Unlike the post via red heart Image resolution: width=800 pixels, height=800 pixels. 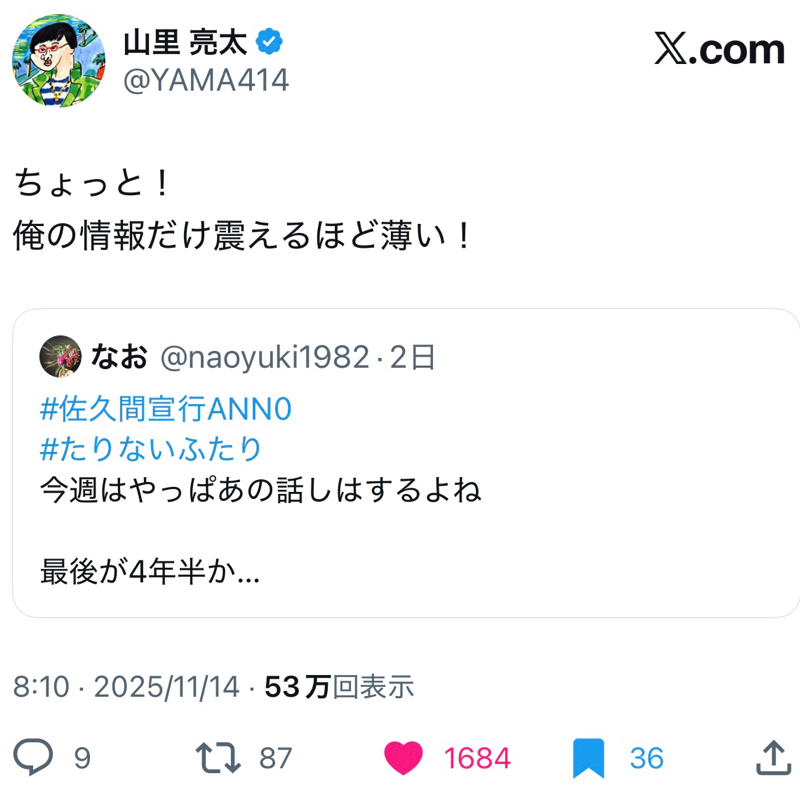tap(404, 758)
